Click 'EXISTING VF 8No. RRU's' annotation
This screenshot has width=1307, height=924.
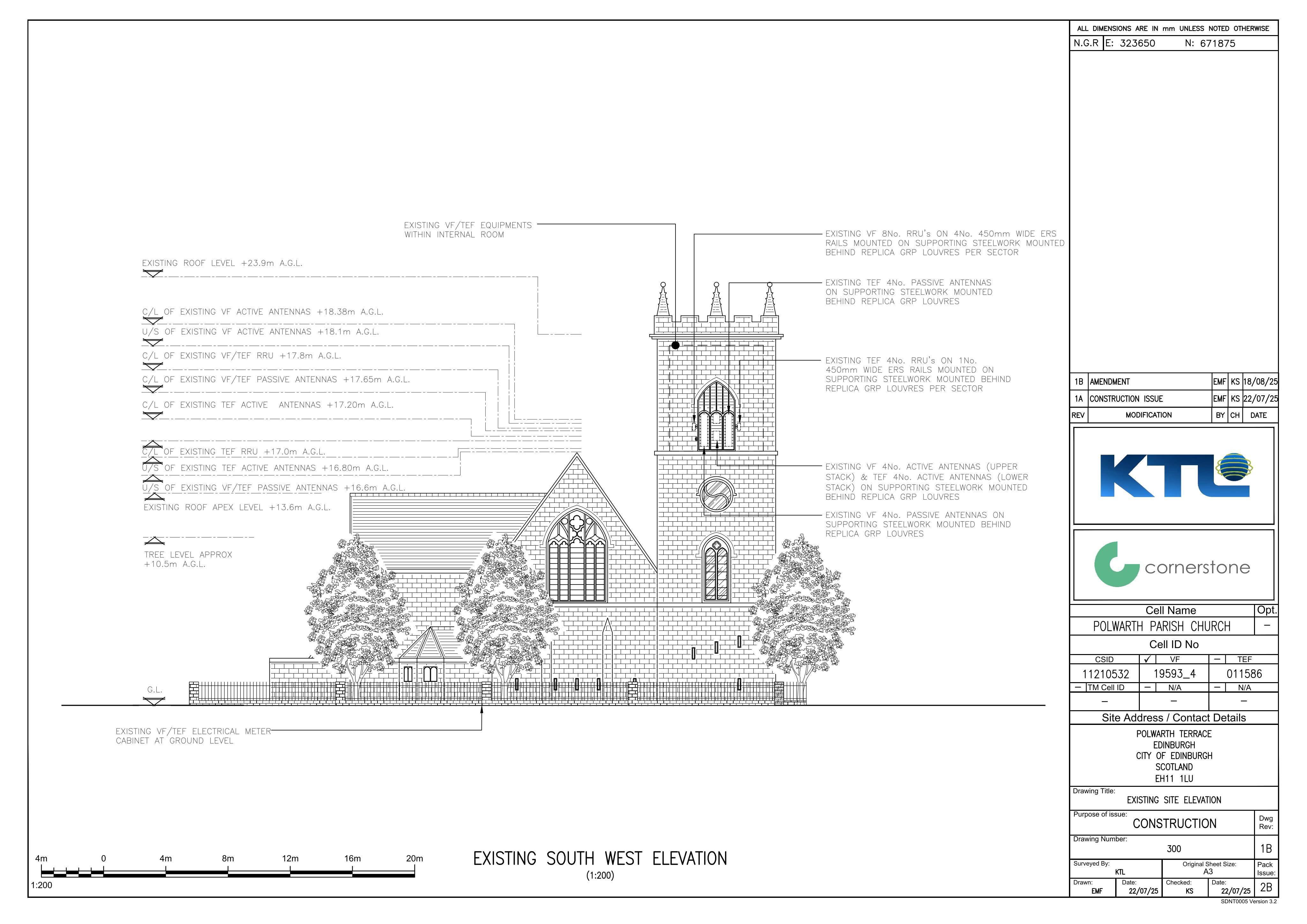click(x=945, y=243)
